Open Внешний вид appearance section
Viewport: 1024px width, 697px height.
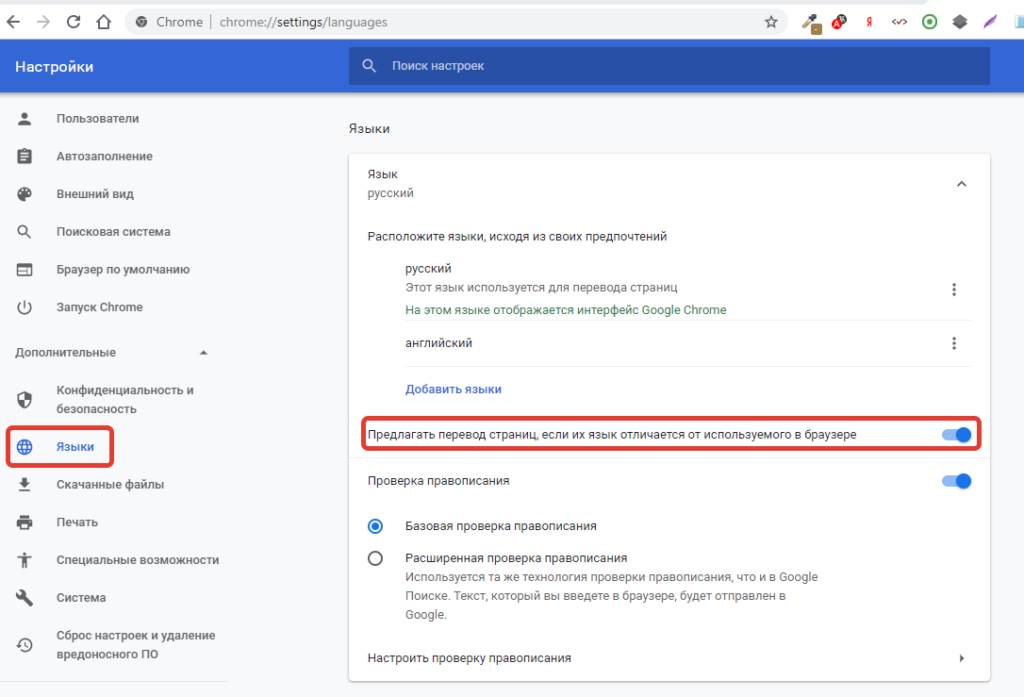coord(94,194)
